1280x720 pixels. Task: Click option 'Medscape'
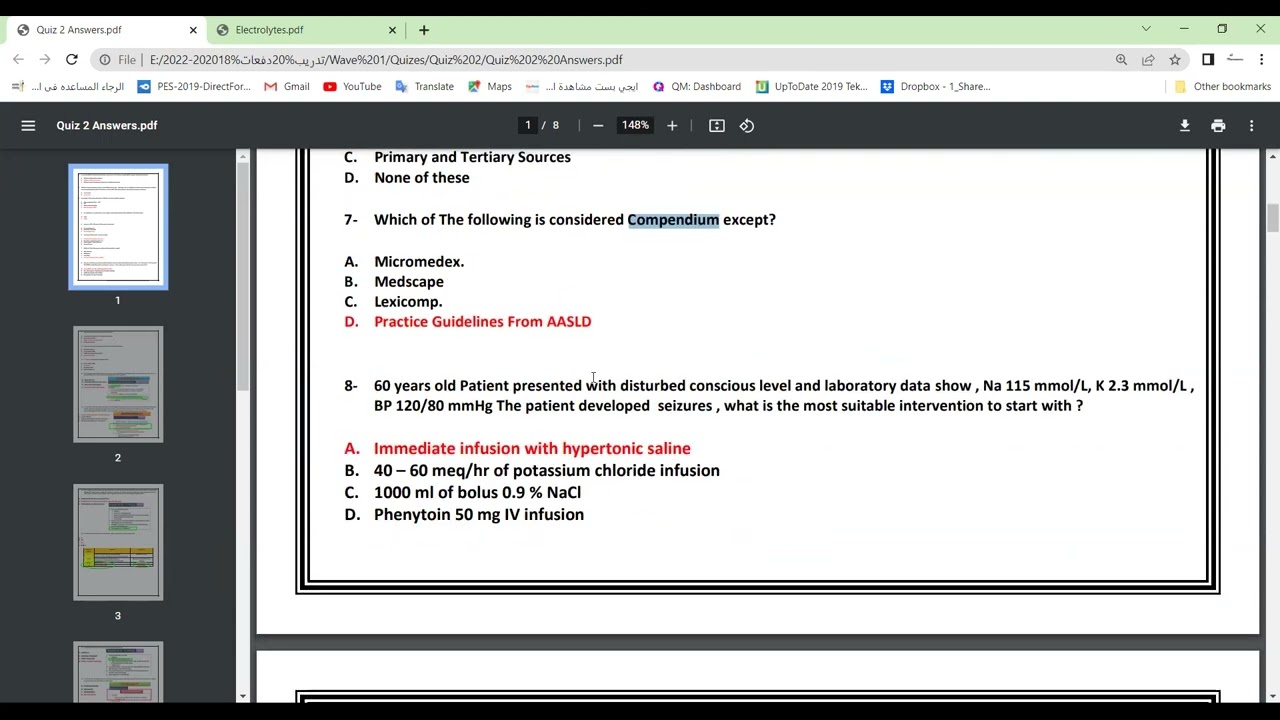coord(409,282)
